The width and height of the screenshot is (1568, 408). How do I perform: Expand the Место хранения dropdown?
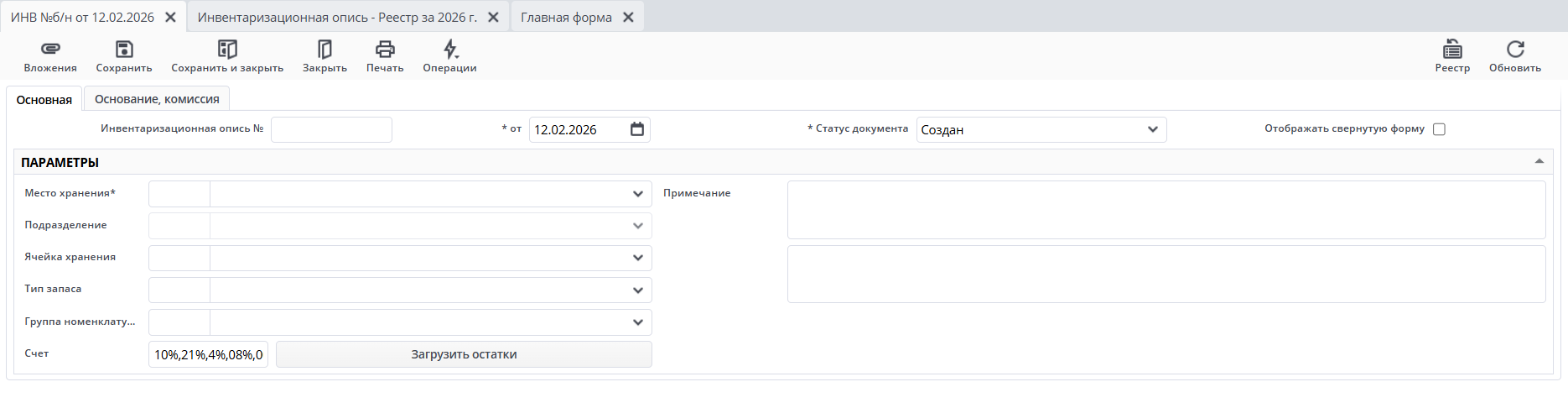coord(638,194)
